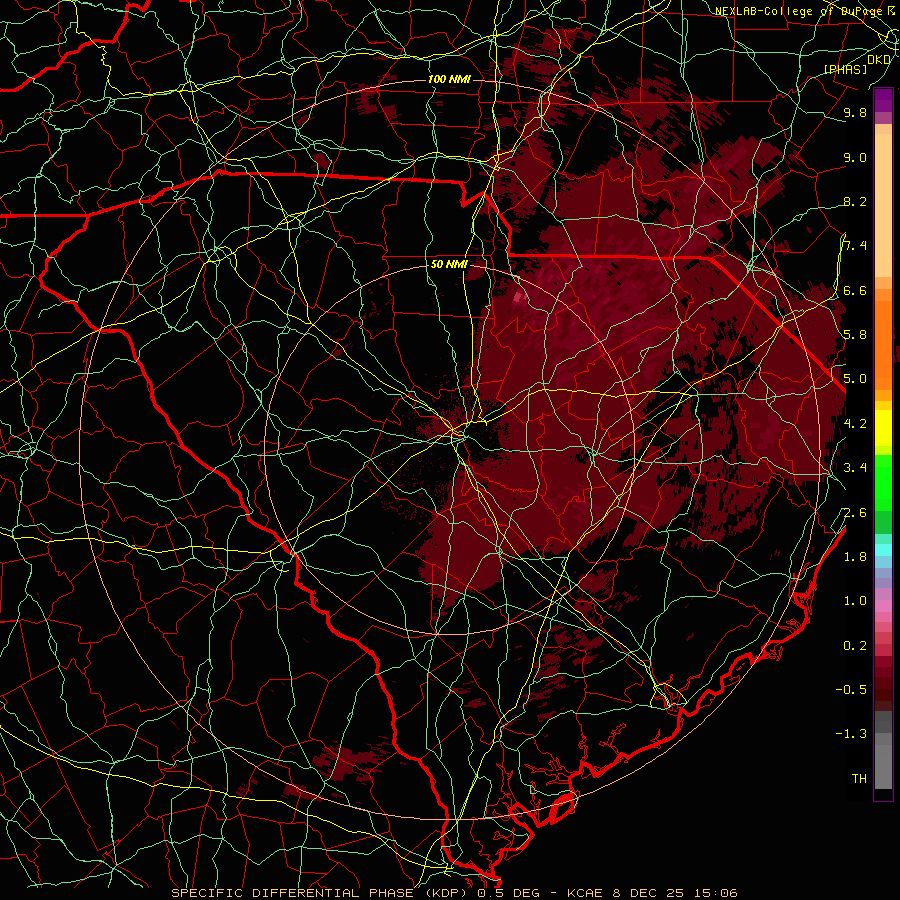Click the 8.2 scale value
Viewport: 900px width, 900px height.
tap(855, 201)
